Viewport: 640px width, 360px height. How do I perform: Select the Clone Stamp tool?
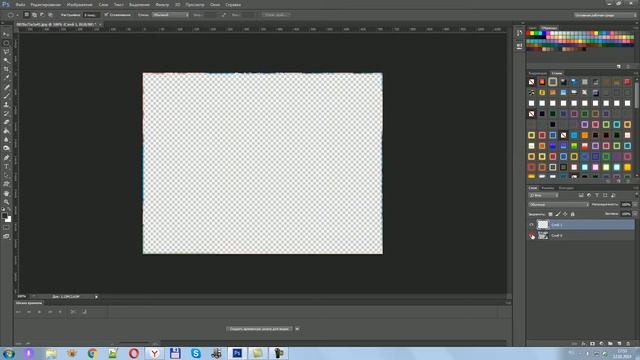coord(6,104)
